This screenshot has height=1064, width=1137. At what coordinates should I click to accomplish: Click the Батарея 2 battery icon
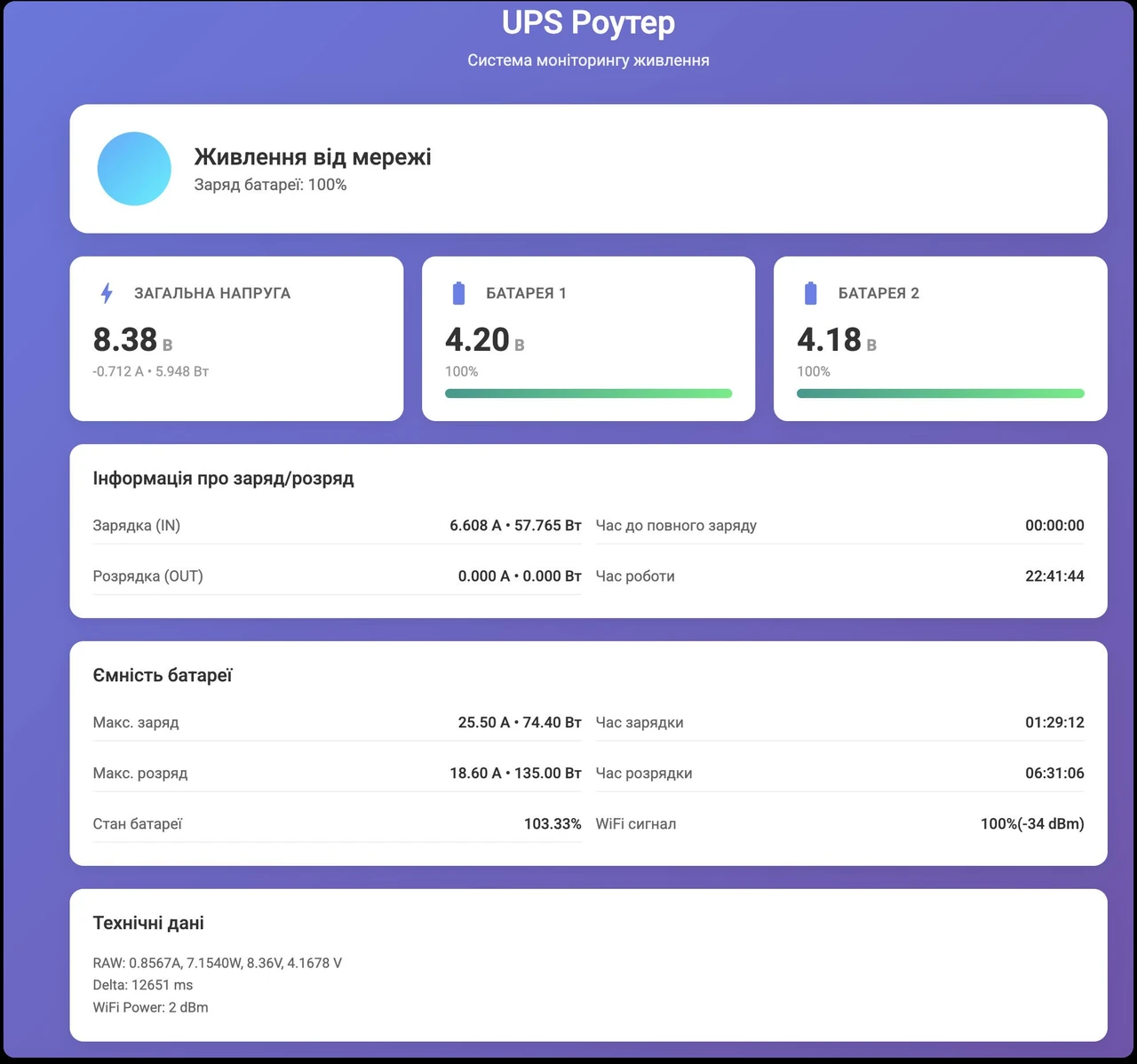tap(810, 293)
